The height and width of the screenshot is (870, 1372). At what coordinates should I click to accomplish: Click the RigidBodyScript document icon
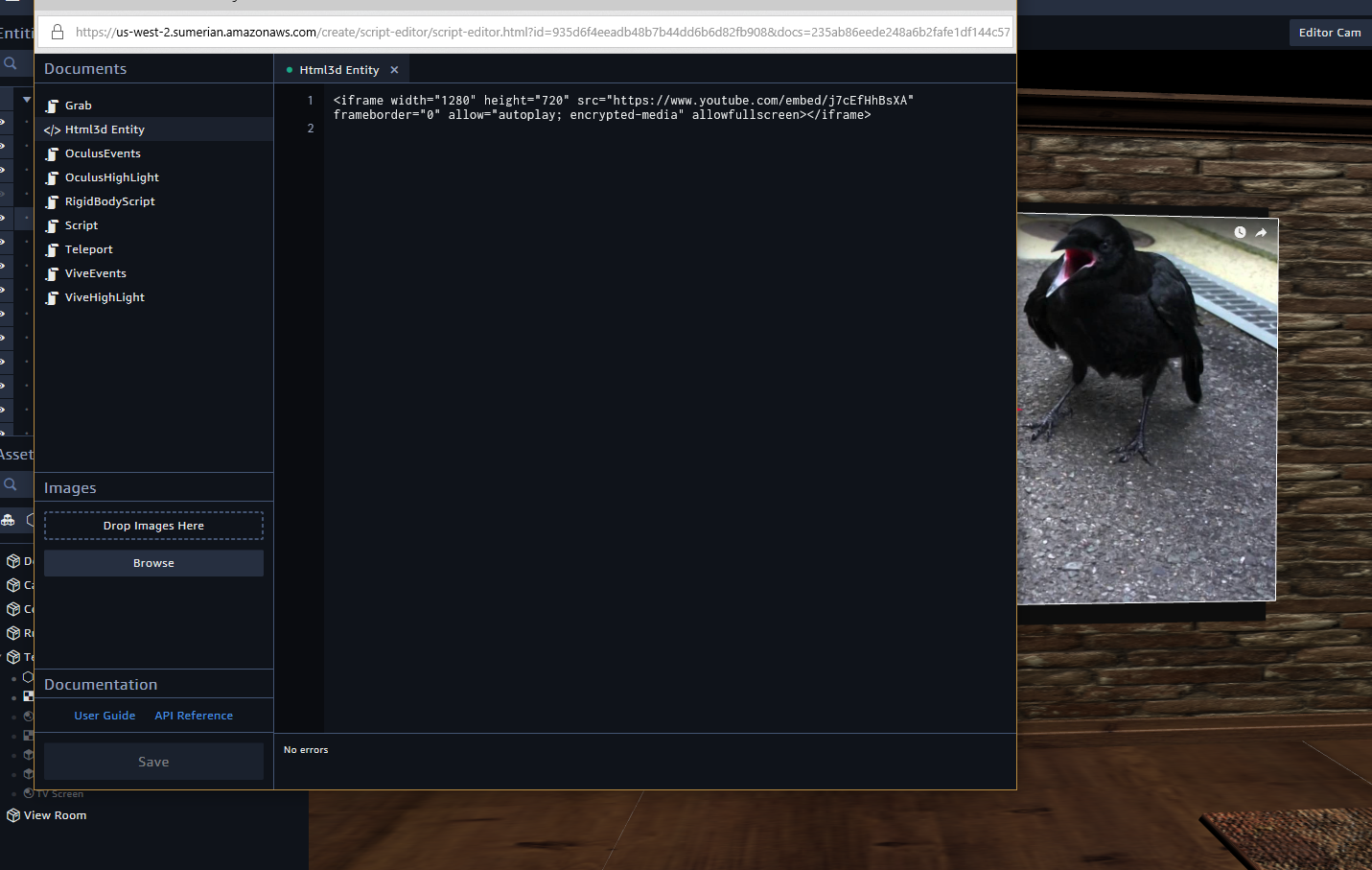[52, 201]
